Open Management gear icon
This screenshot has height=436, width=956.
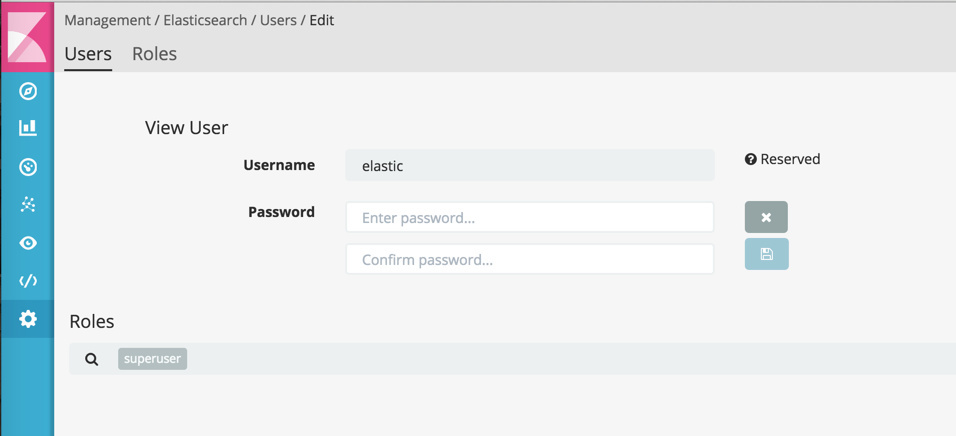[x=28, y=319]
